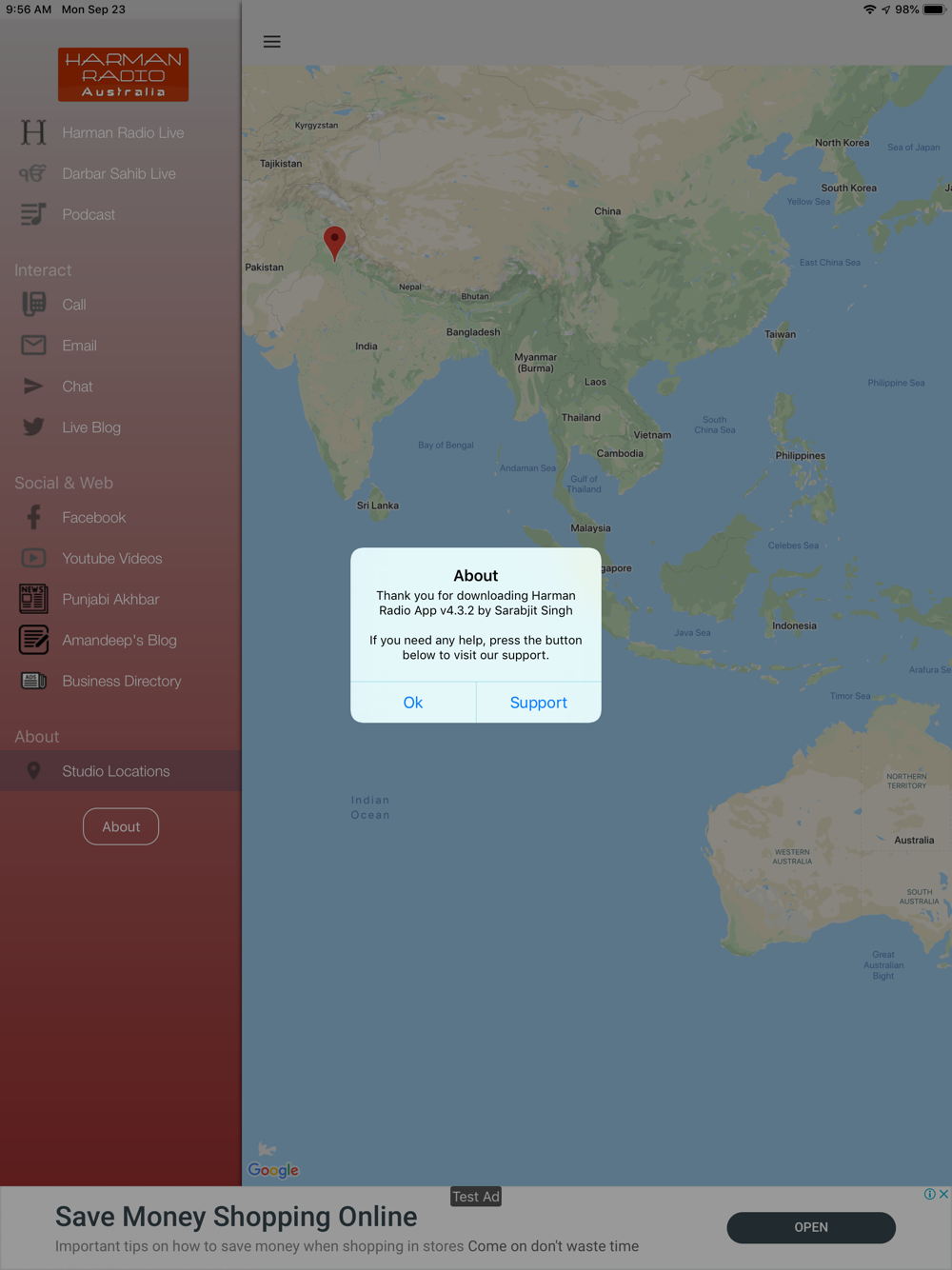The height and width of the screenshot is (1270, 952).
Task: Click the Email envelope icon
Action: click(33, 346)
